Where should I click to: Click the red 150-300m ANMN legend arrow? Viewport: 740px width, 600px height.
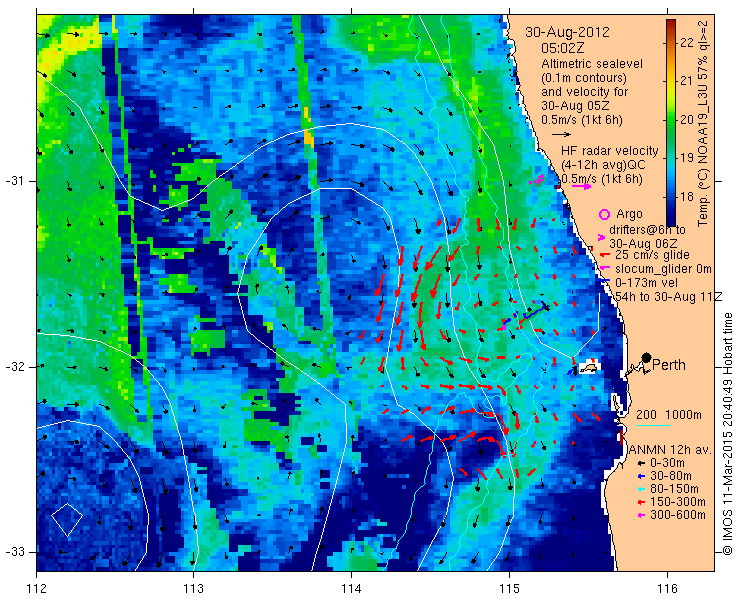tap(641, 502)
